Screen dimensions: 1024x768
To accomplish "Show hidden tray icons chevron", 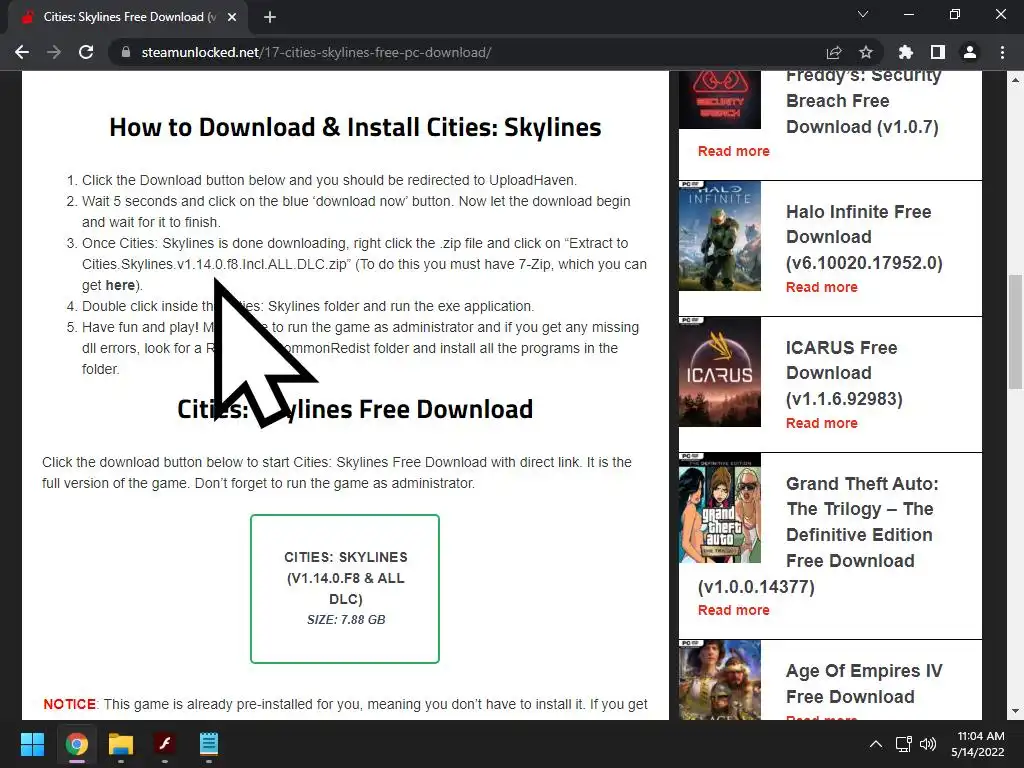I will coord(876,744).
